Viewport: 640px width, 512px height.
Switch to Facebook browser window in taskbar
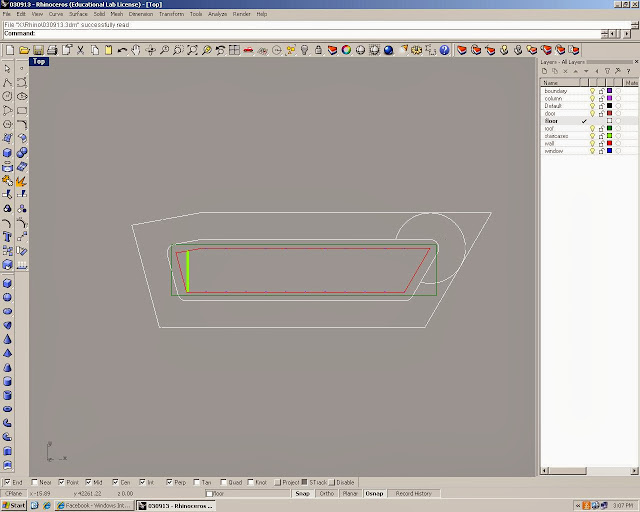pos(94,505)
